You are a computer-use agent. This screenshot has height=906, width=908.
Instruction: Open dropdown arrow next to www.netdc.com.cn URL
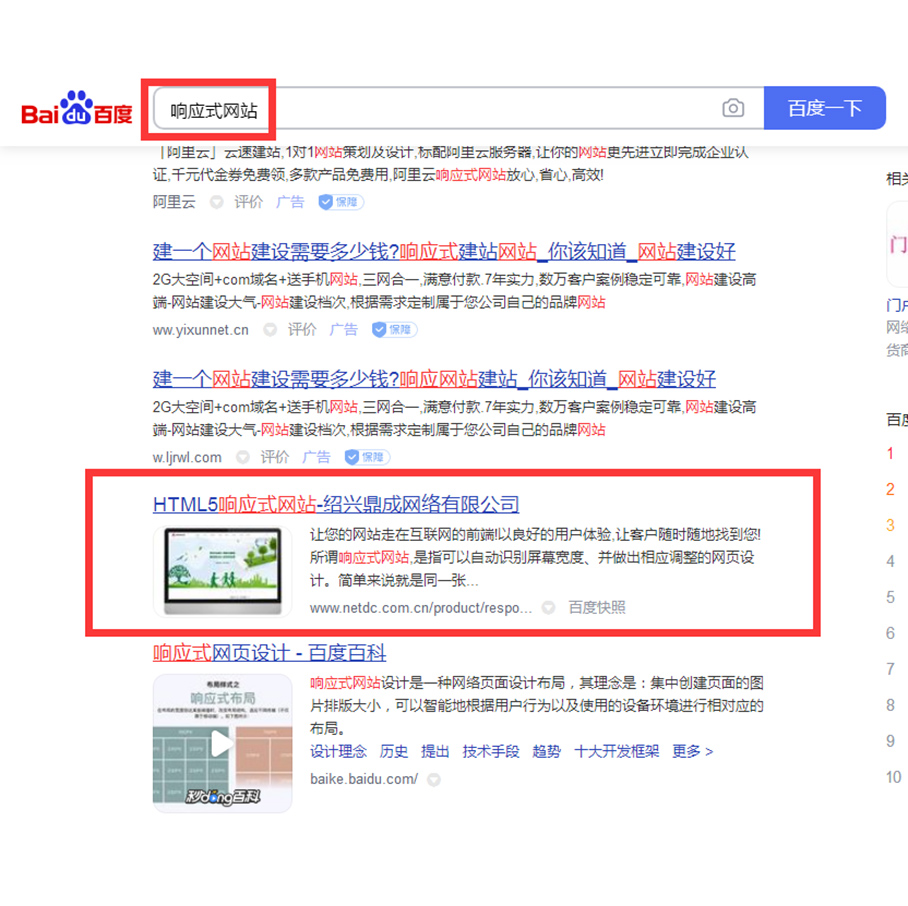click(548, 608)
